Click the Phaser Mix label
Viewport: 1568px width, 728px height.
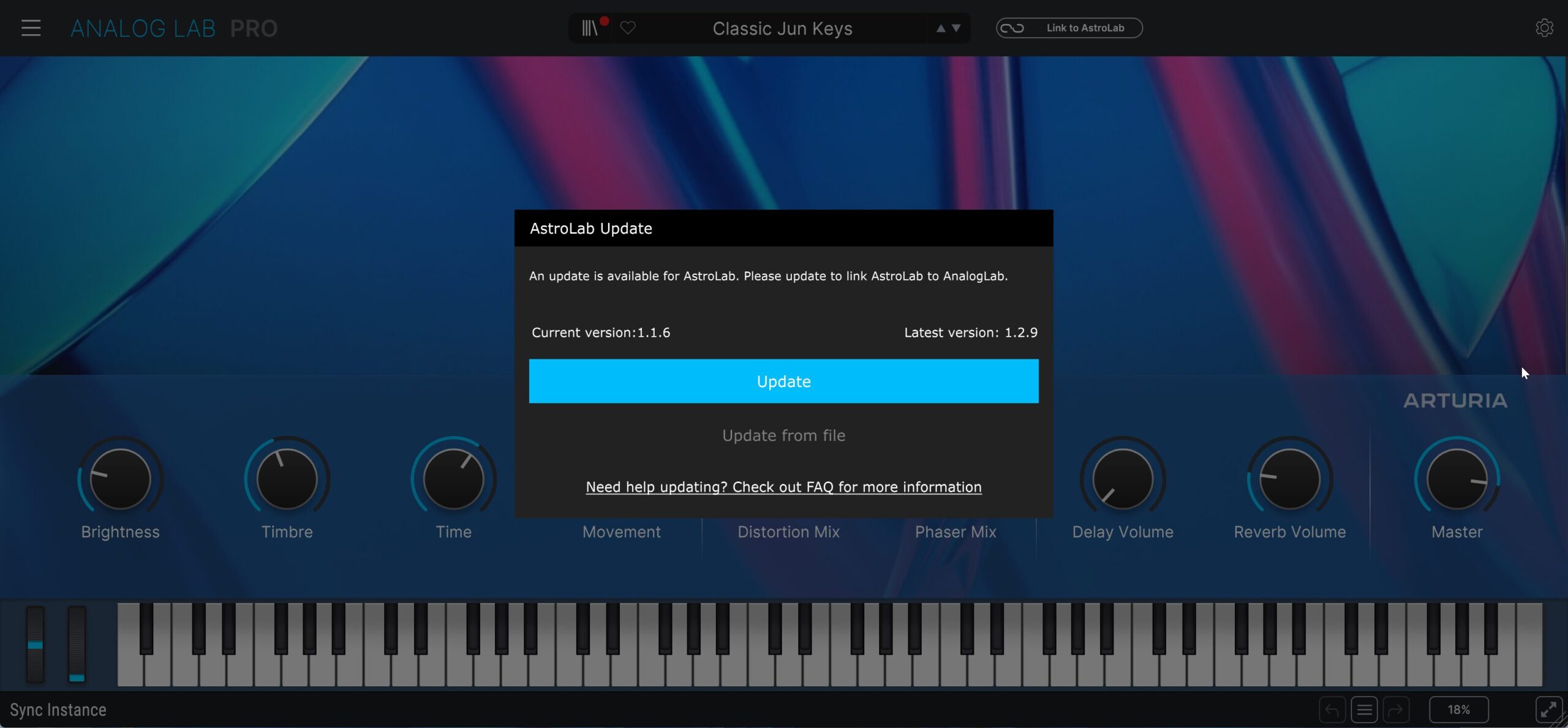[956, 531]
